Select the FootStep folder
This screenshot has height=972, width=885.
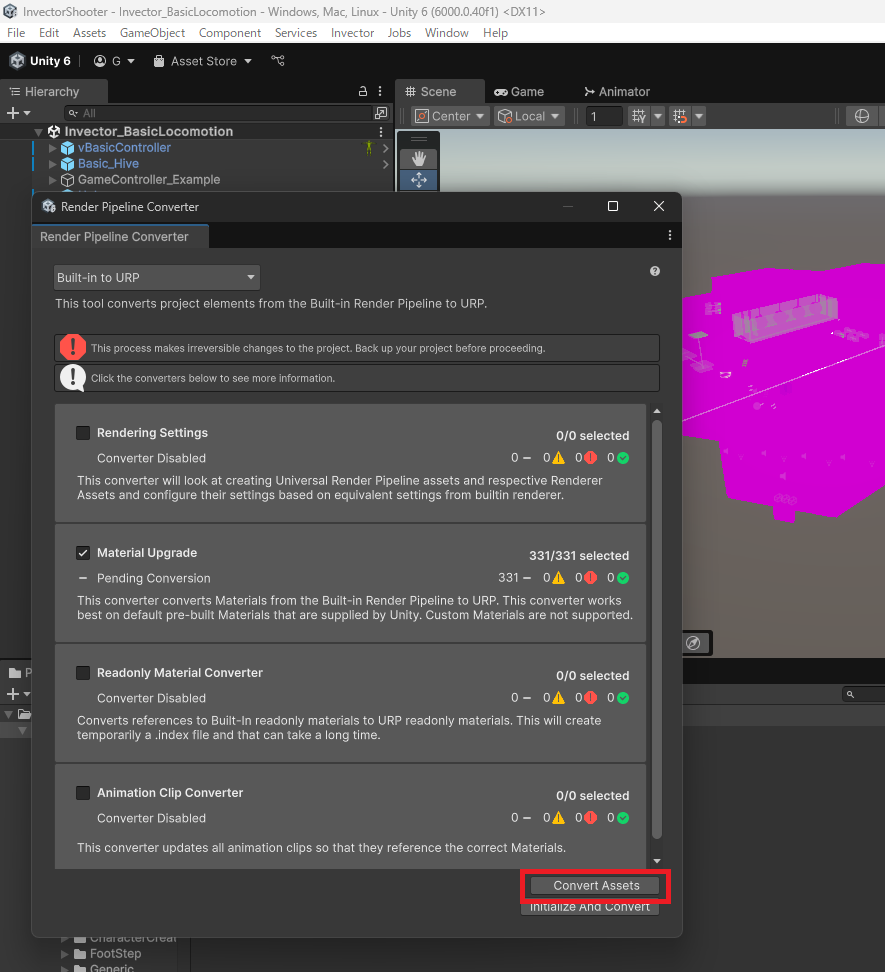pos(115,953)
